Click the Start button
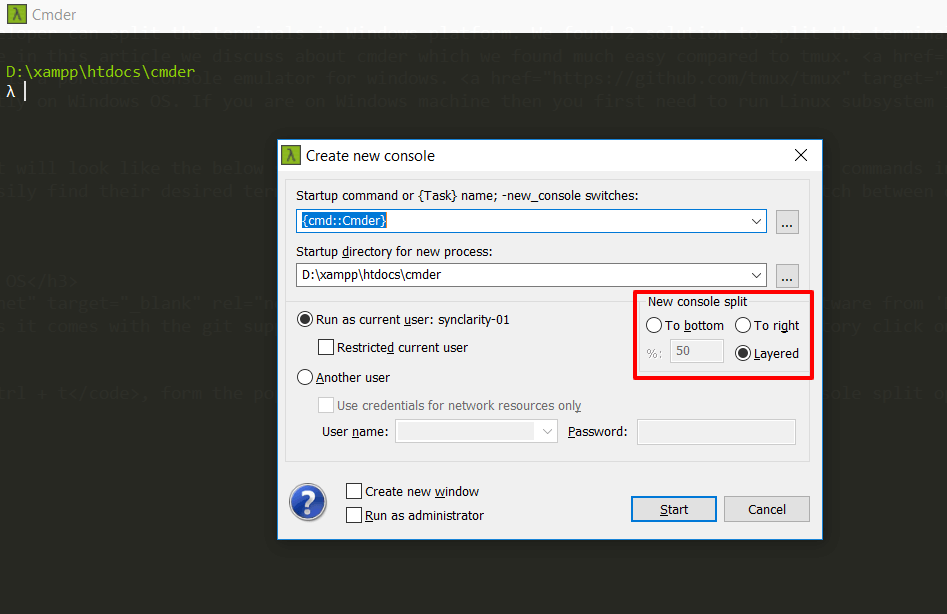This screenshot has height=614, width=947. pos(674,509)
